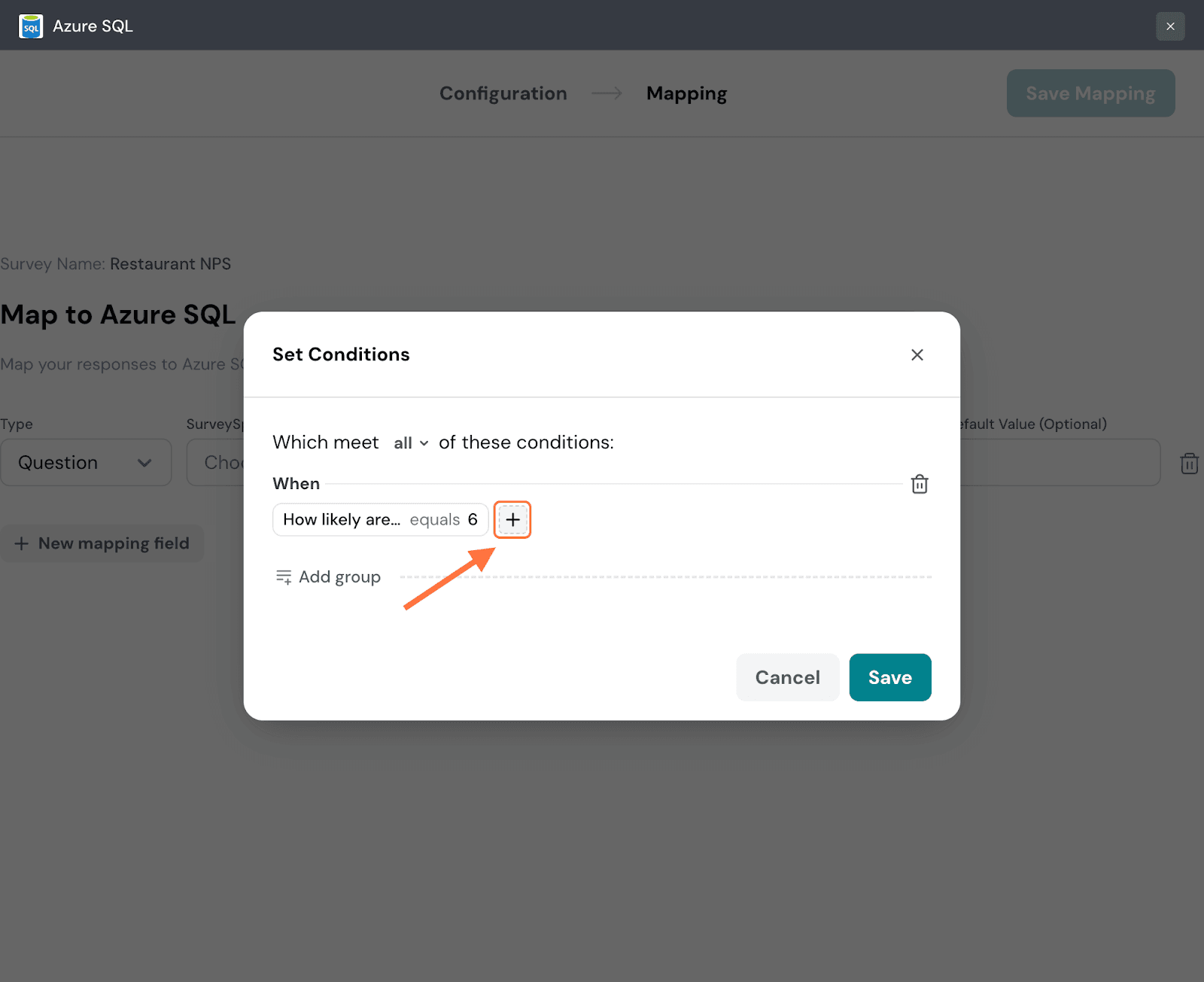Click the Azure SQL logo icon
The width and height of the screenshot is (1204, 982).
[x=31, y=26]
